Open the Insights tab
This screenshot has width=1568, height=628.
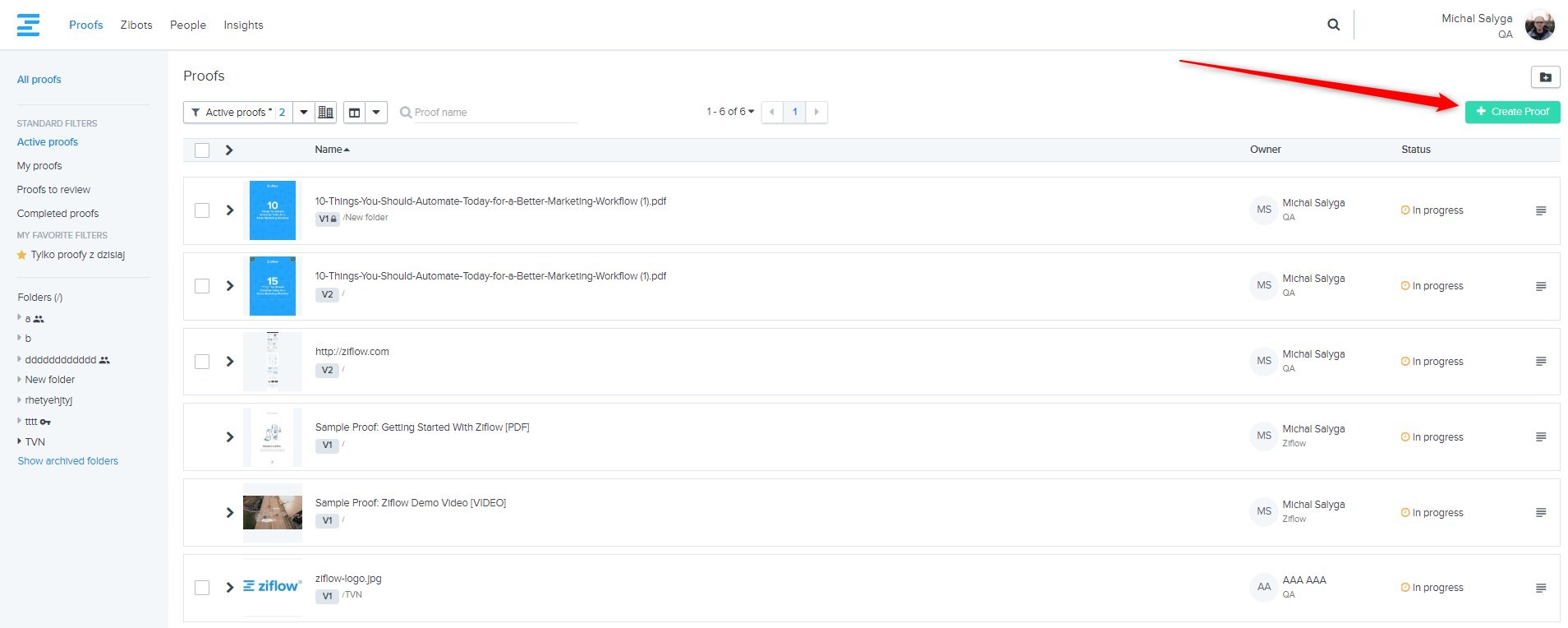click(x=243, y=25)
